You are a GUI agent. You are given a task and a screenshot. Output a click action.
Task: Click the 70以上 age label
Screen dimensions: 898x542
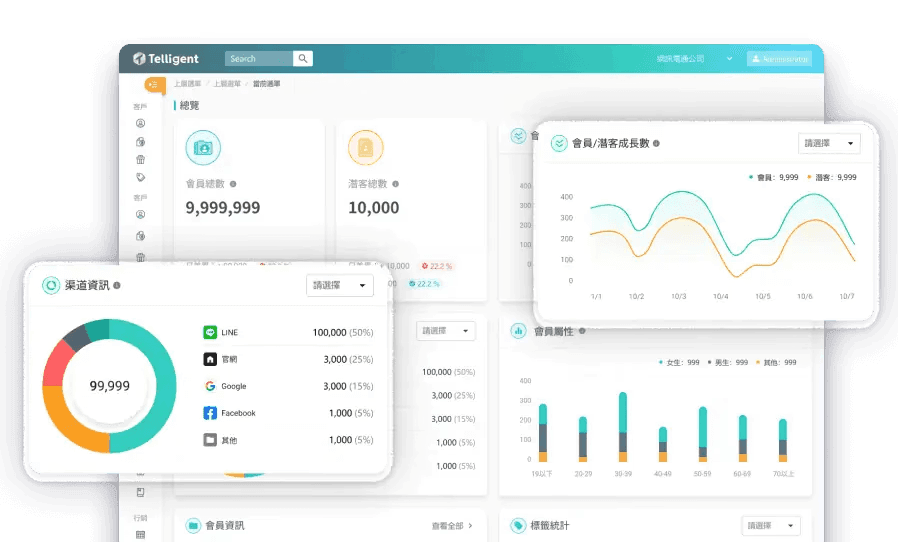[x=783, y=474]
